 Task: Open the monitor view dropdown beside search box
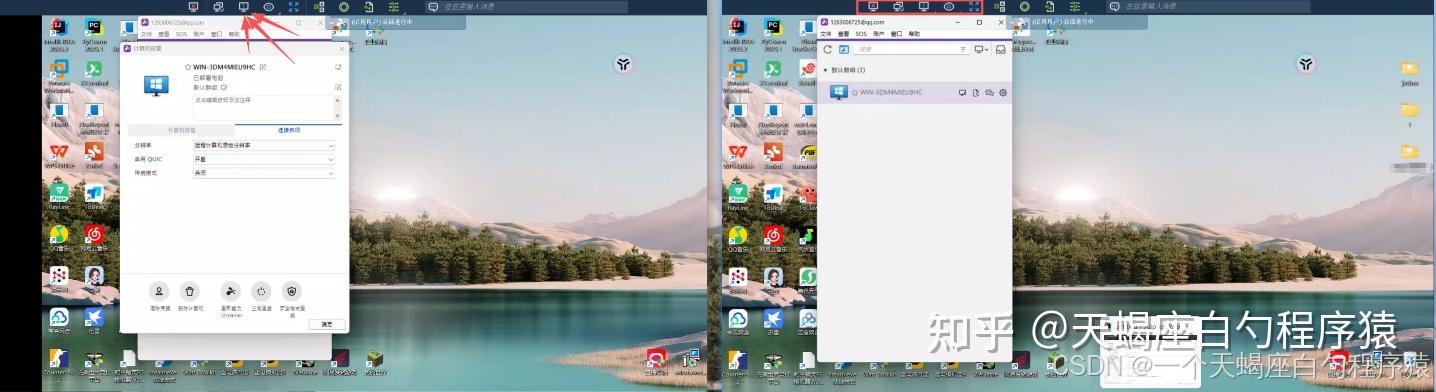pyautogui.click(x=982, y=49)
